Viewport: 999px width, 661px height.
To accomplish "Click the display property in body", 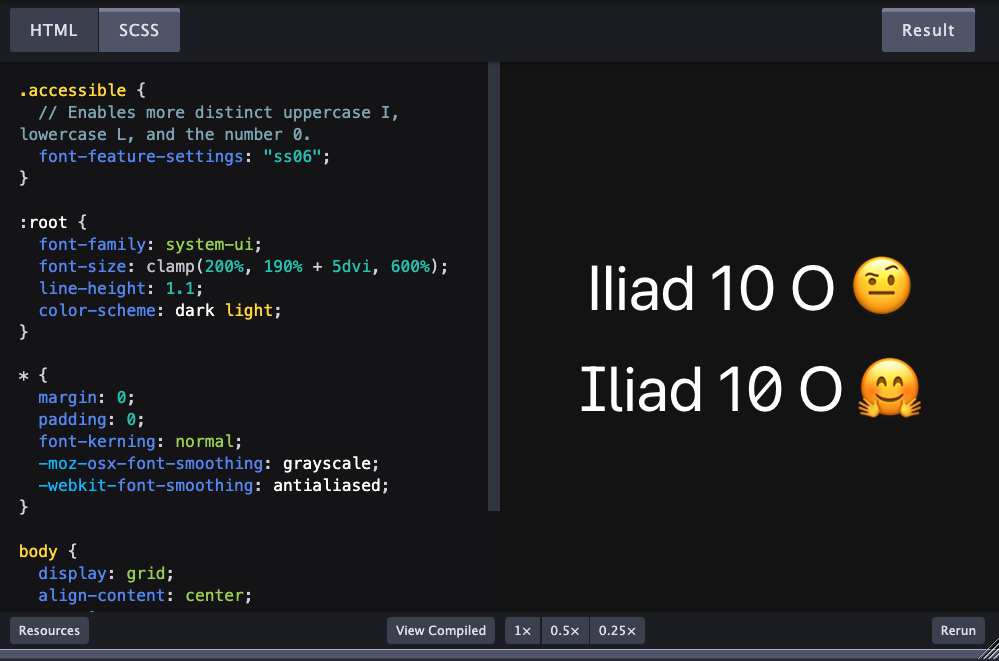I will (x=72, y=574).
